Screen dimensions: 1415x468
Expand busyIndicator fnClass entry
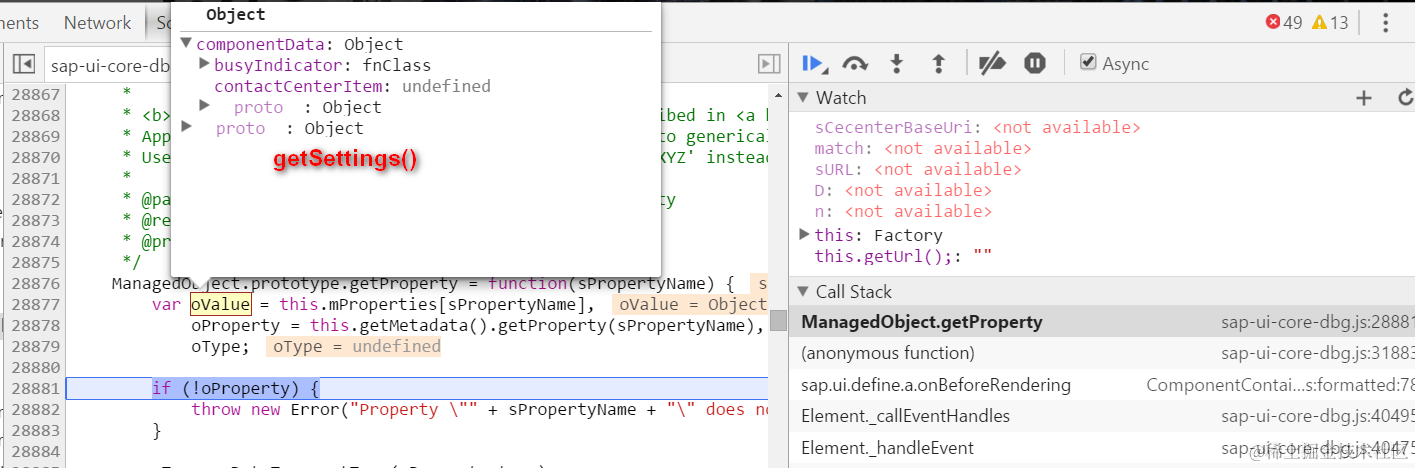204,65
